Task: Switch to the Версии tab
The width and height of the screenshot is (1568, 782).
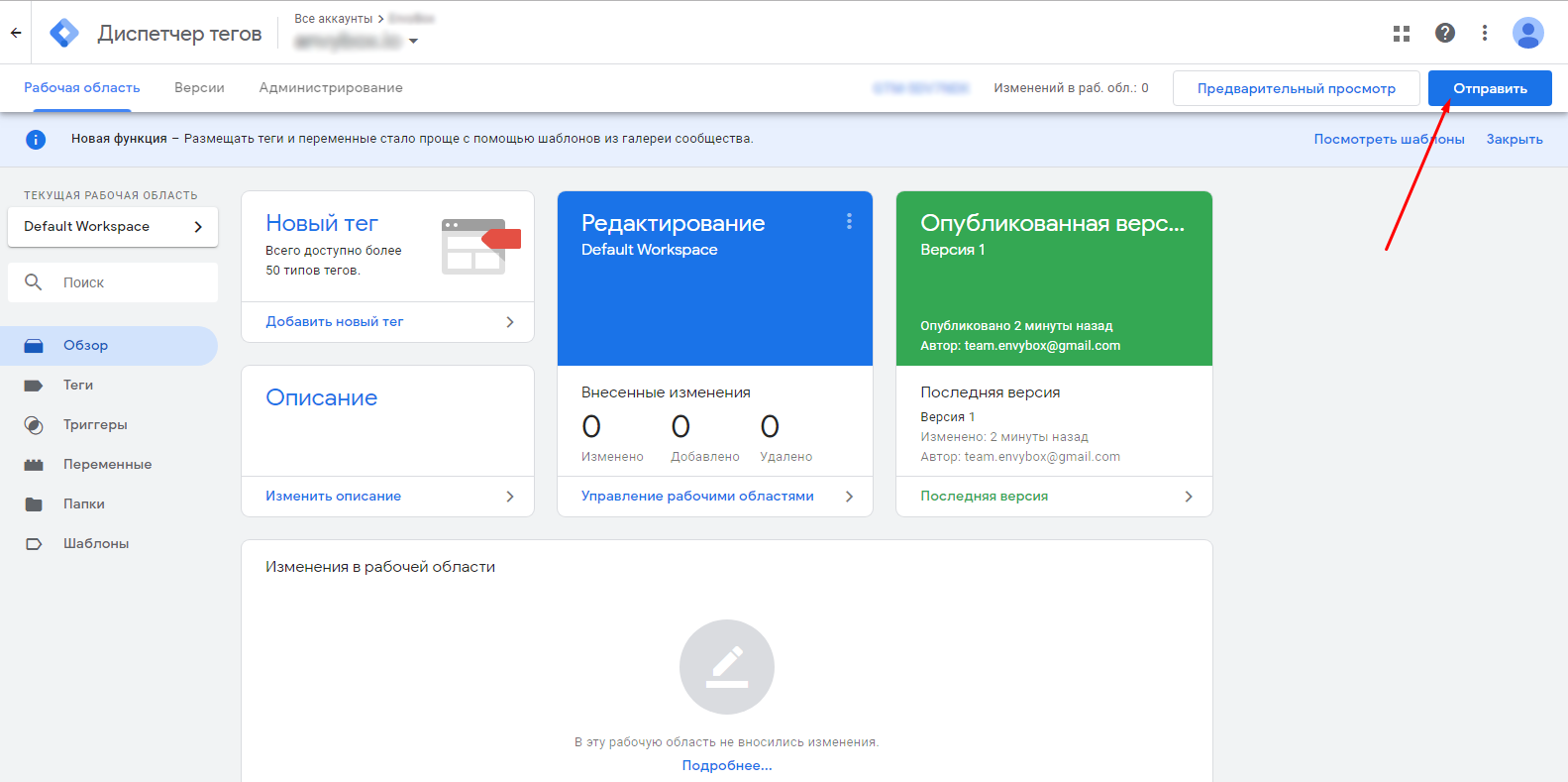Action: tap(199, 88)
